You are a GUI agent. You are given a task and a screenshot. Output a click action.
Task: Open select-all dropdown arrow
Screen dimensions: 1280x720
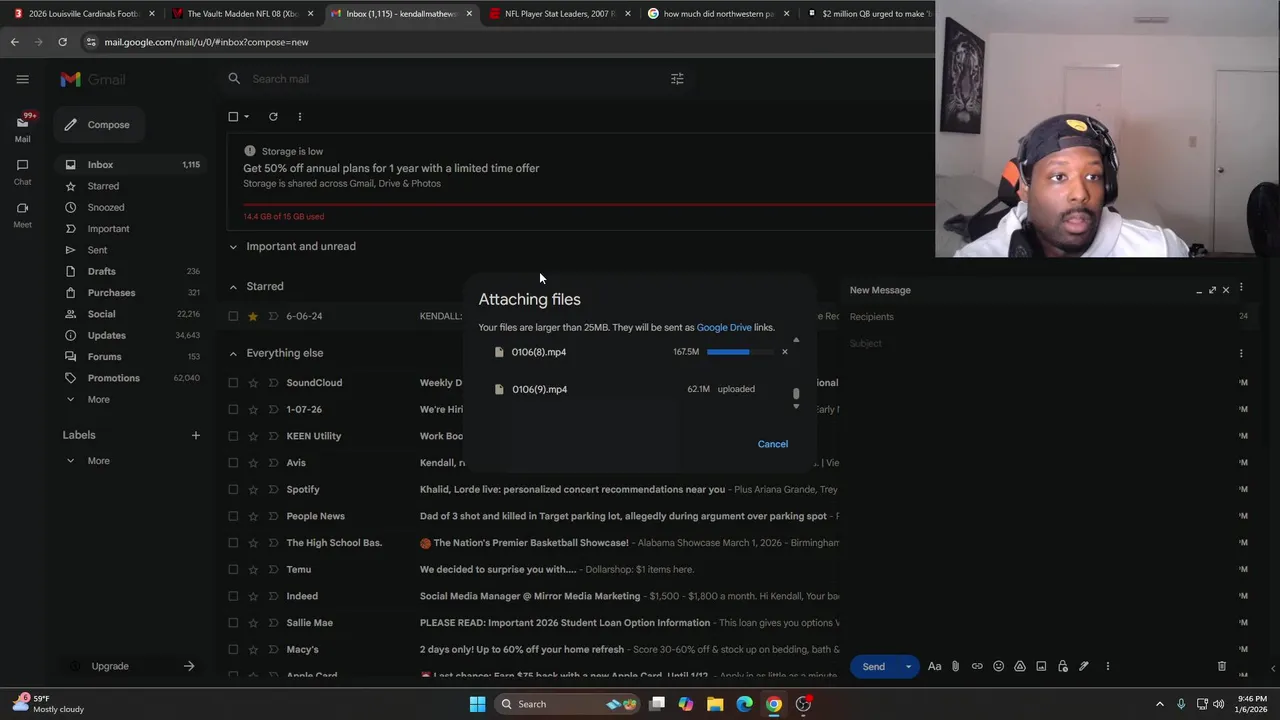tap(247, 117)
